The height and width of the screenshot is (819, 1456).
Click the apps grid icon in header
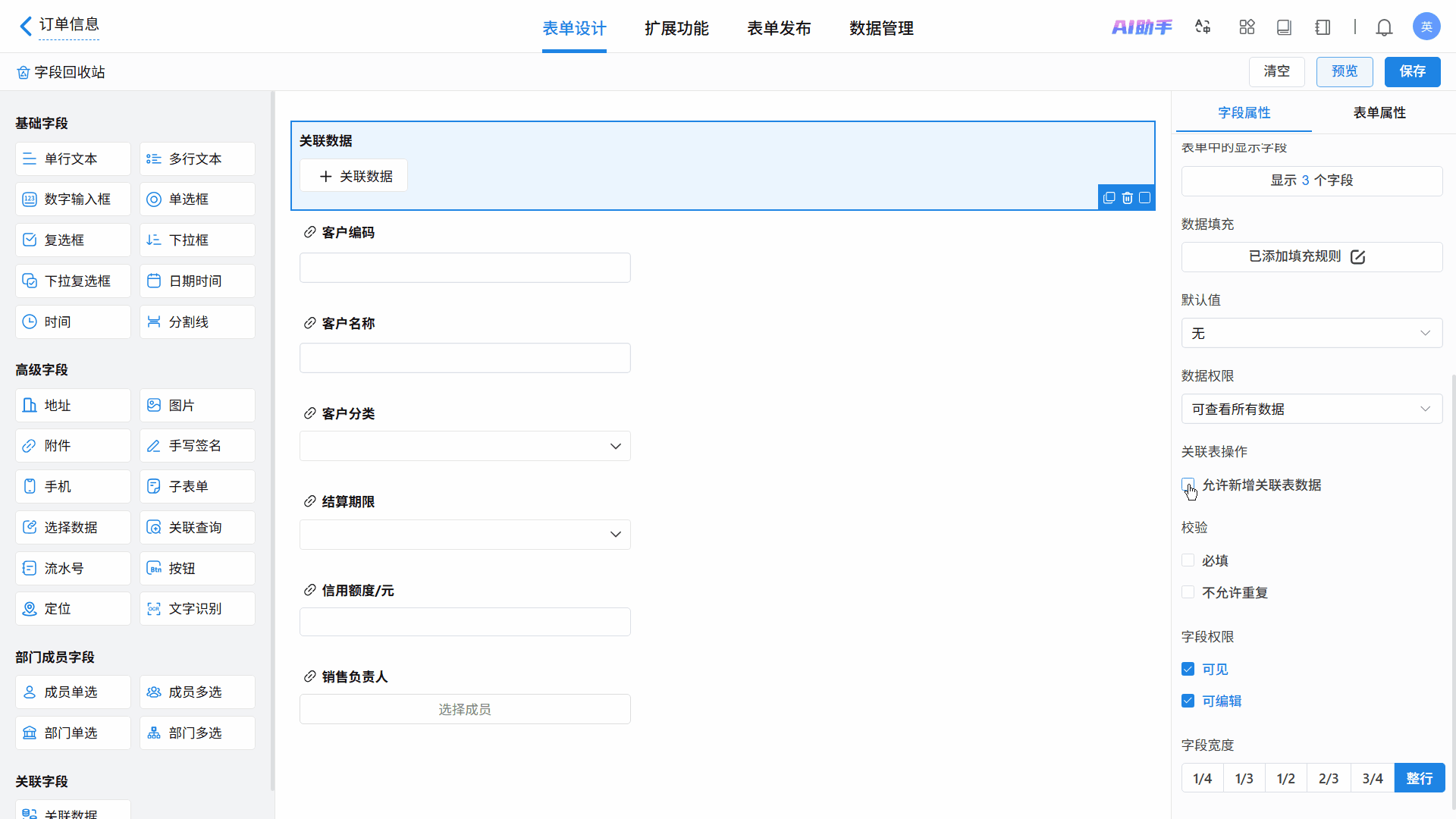click(1247, 27)
